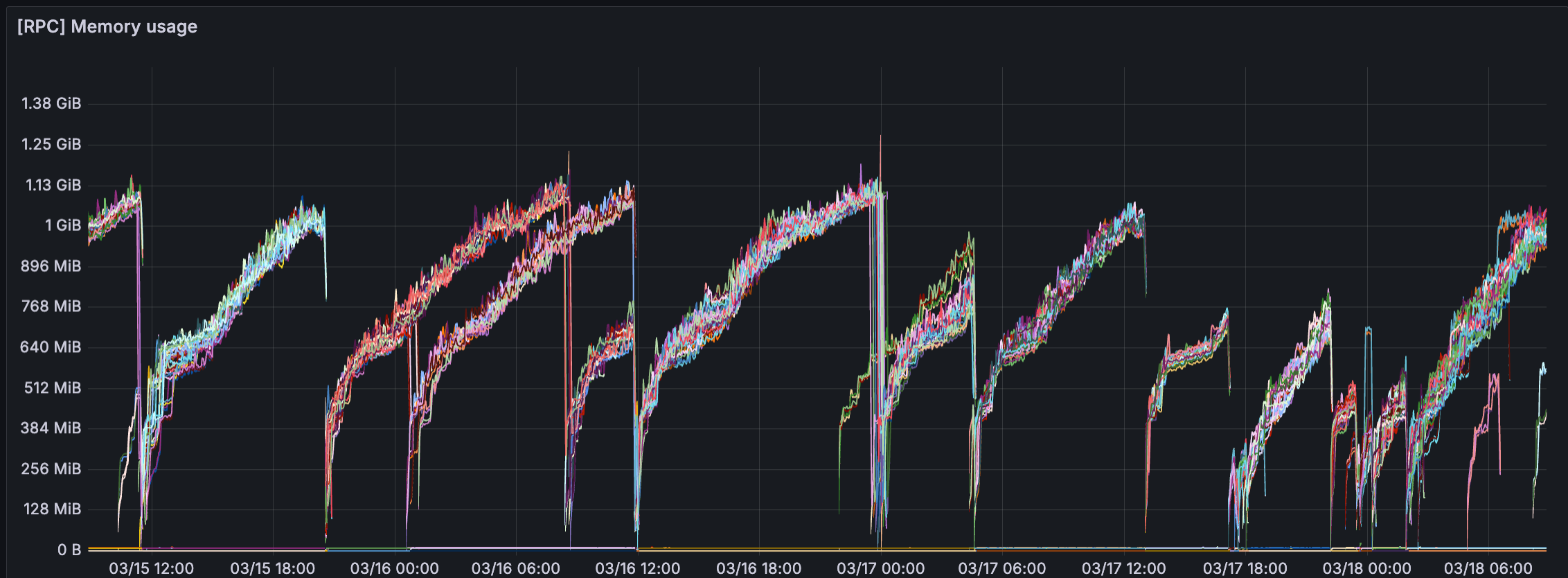Click the 1.38 GiB y-axis label
The image size is (1568, 578).
51,104
